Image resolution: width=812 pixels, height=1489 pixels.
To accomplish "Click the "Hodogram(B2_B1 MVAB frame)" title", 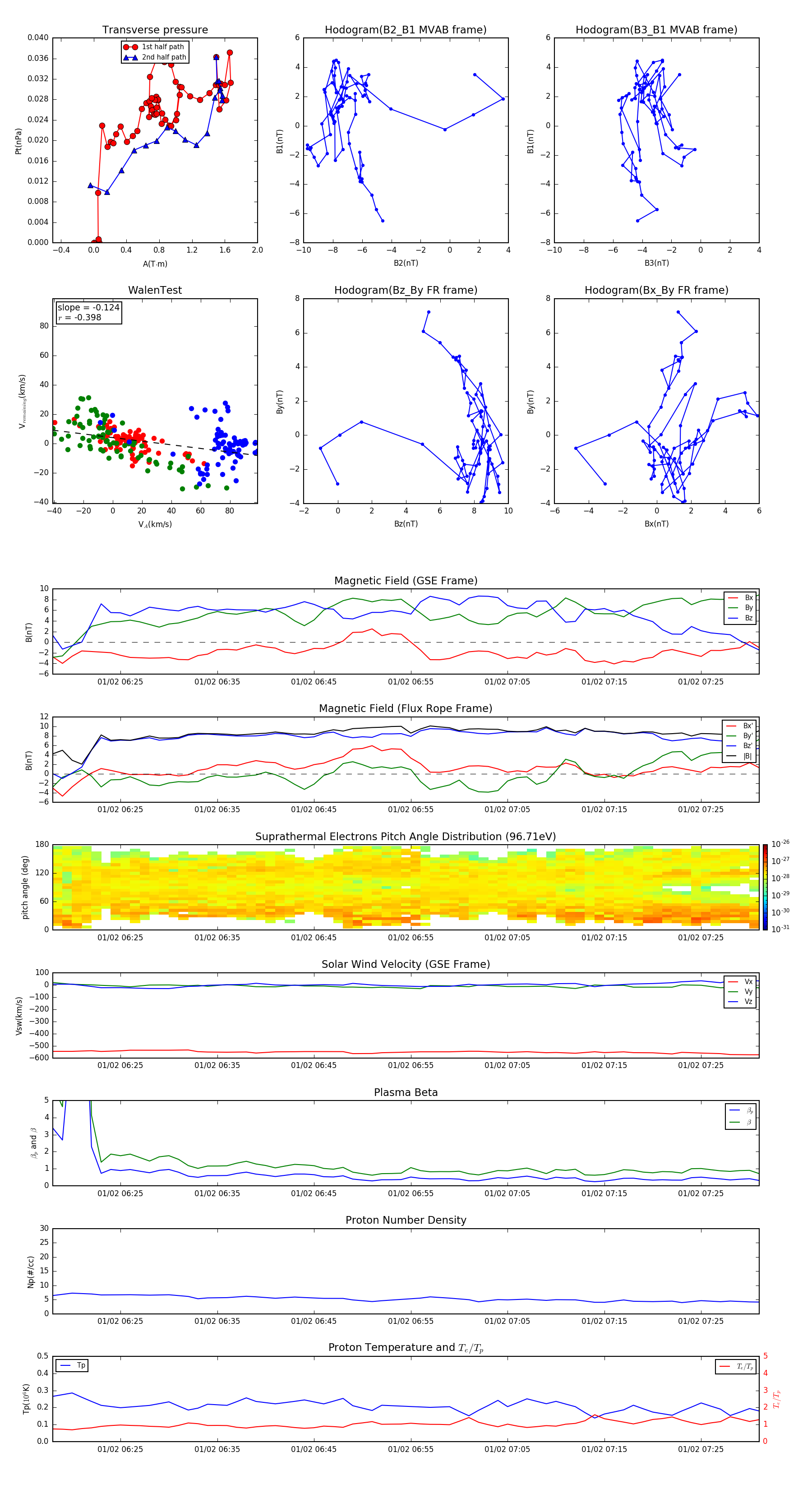I will pos(406,30).
